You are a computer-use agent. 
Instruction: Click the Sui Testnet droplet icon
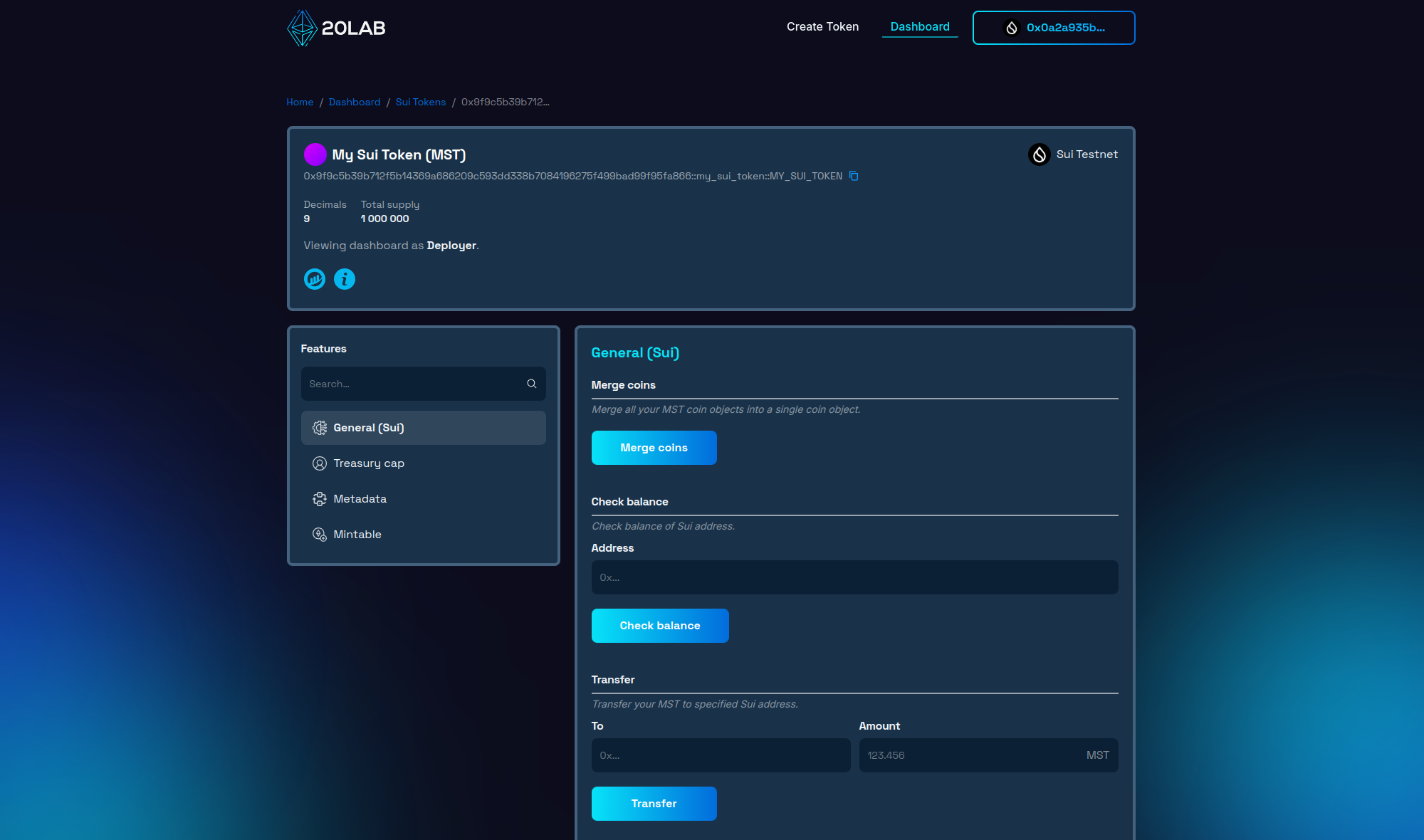click(x=1039, y=154)
